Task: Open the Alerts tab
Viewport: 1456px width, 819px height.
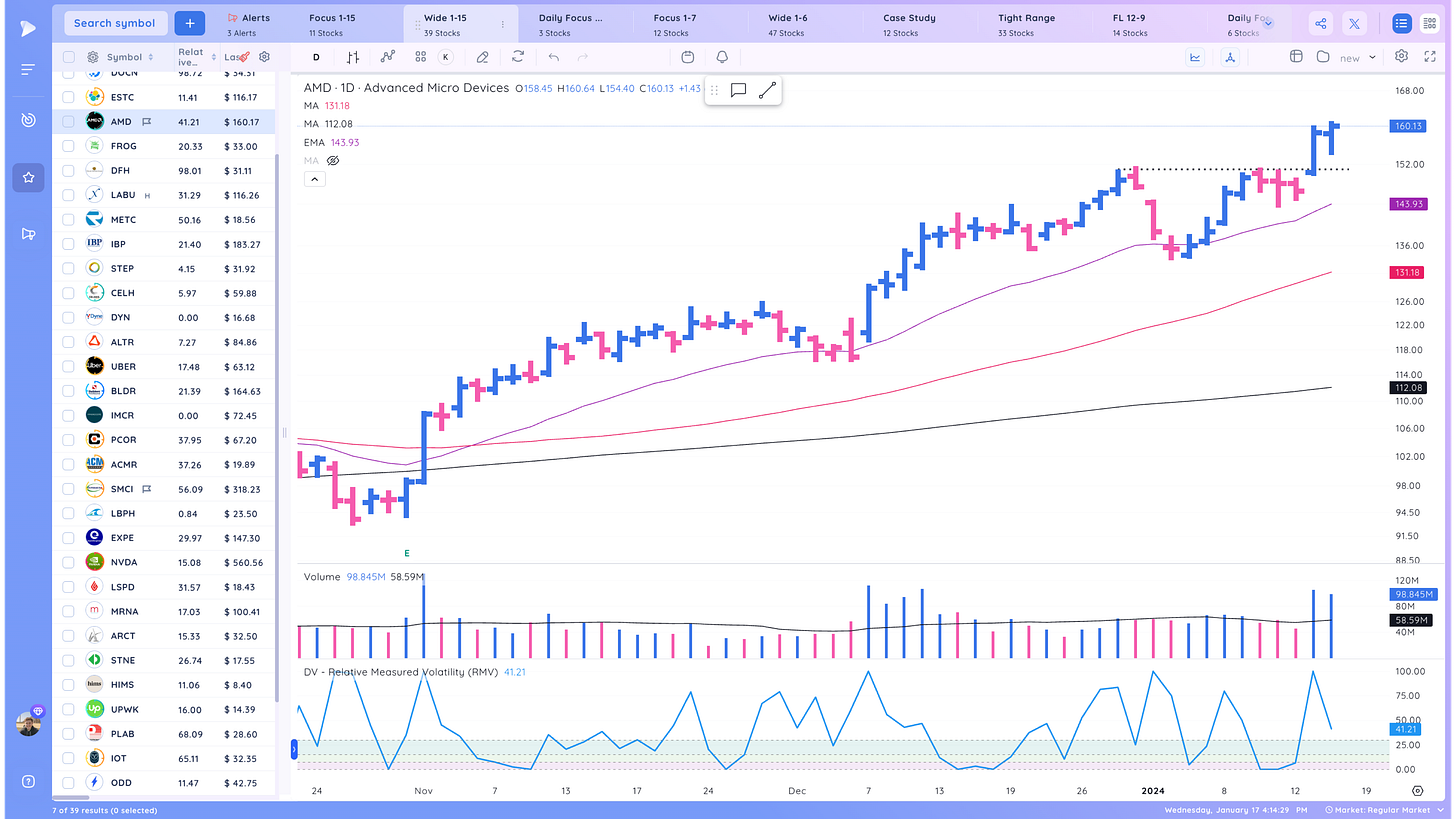Action: (250, 25)
